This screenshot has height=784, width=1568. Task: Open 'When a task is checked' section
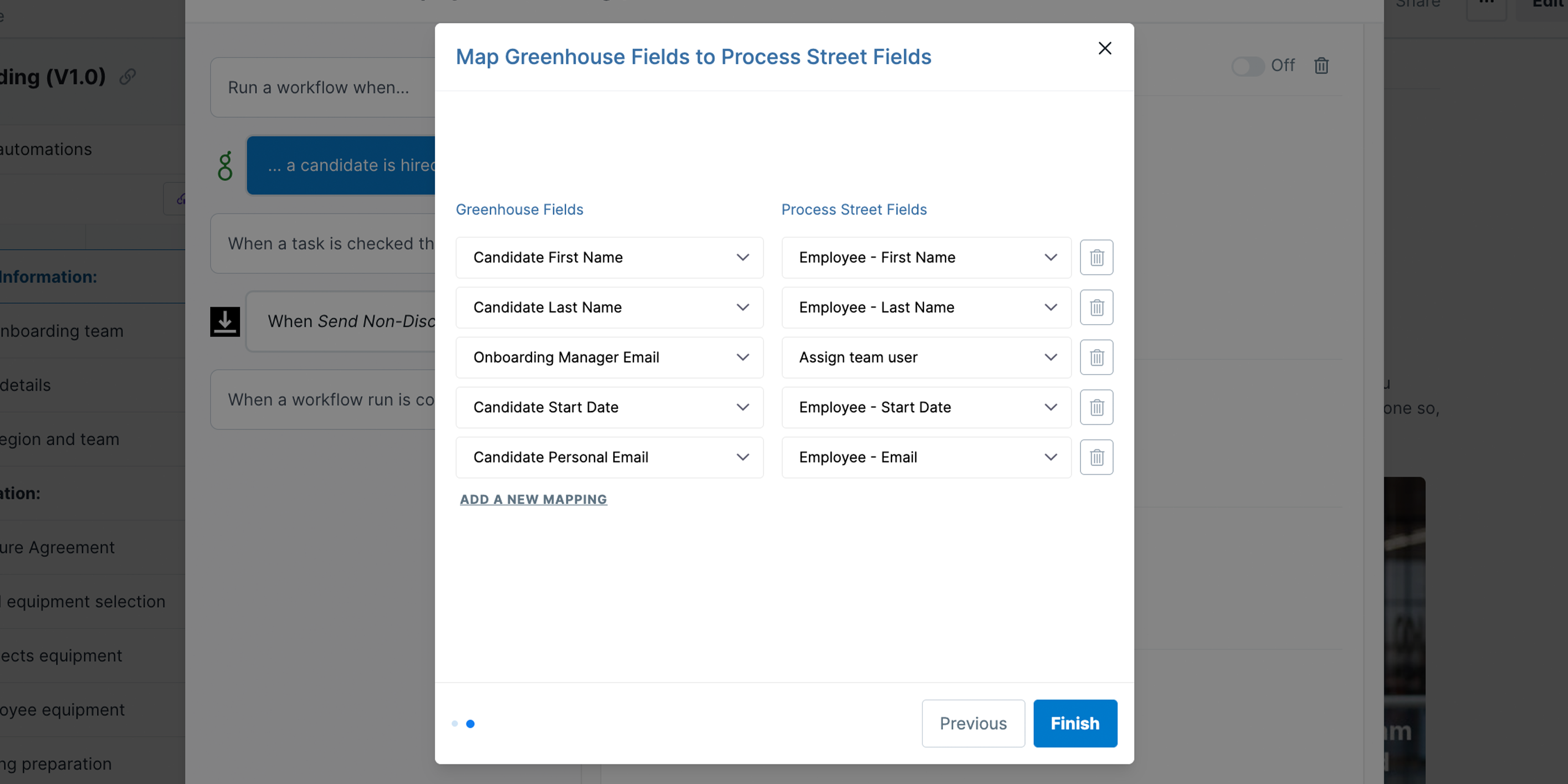[x=322, y=243]
